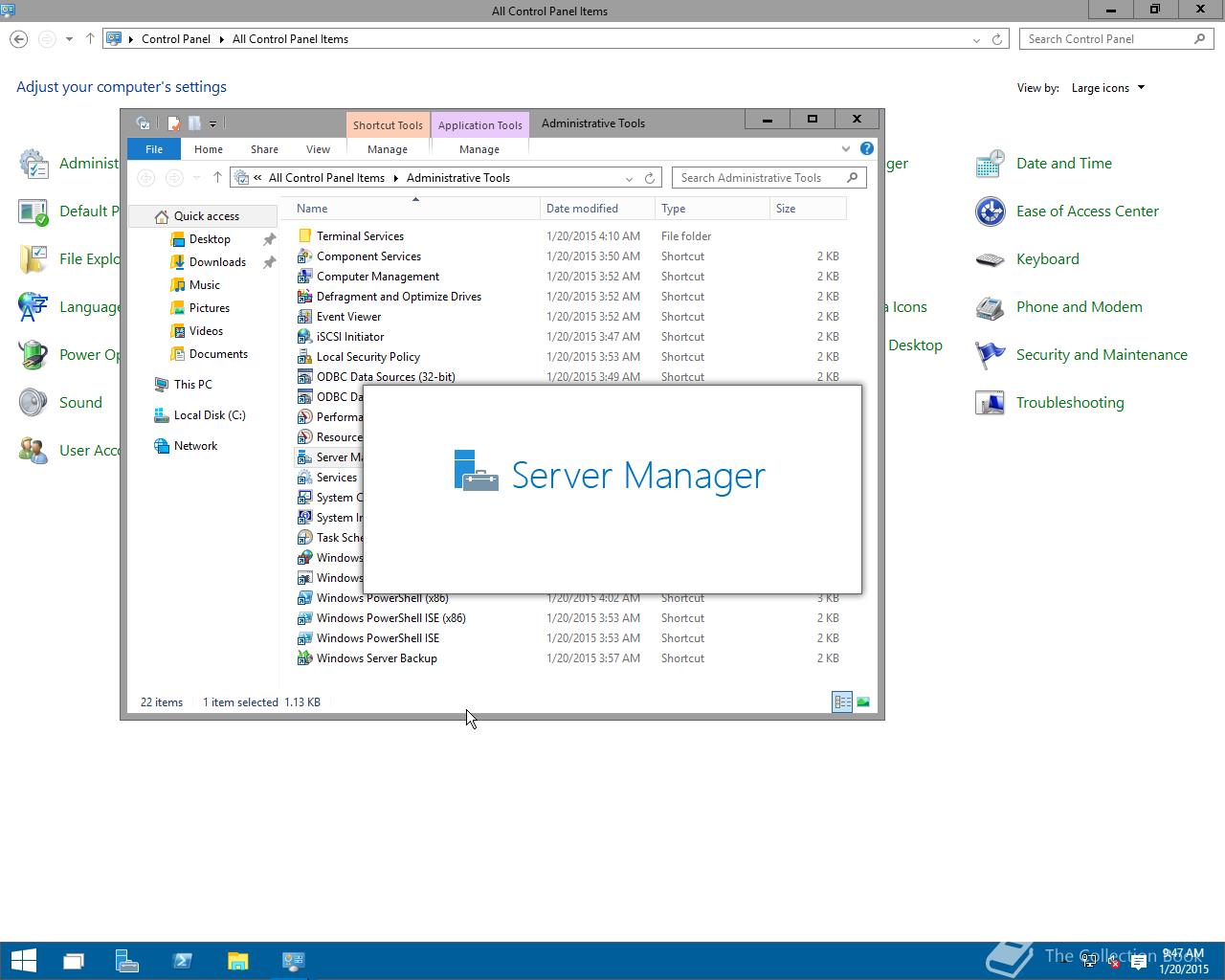Viewport: 1225px width, 980px height.
Task: Open Desktop in the navigation pane
Action: [210, 239]
